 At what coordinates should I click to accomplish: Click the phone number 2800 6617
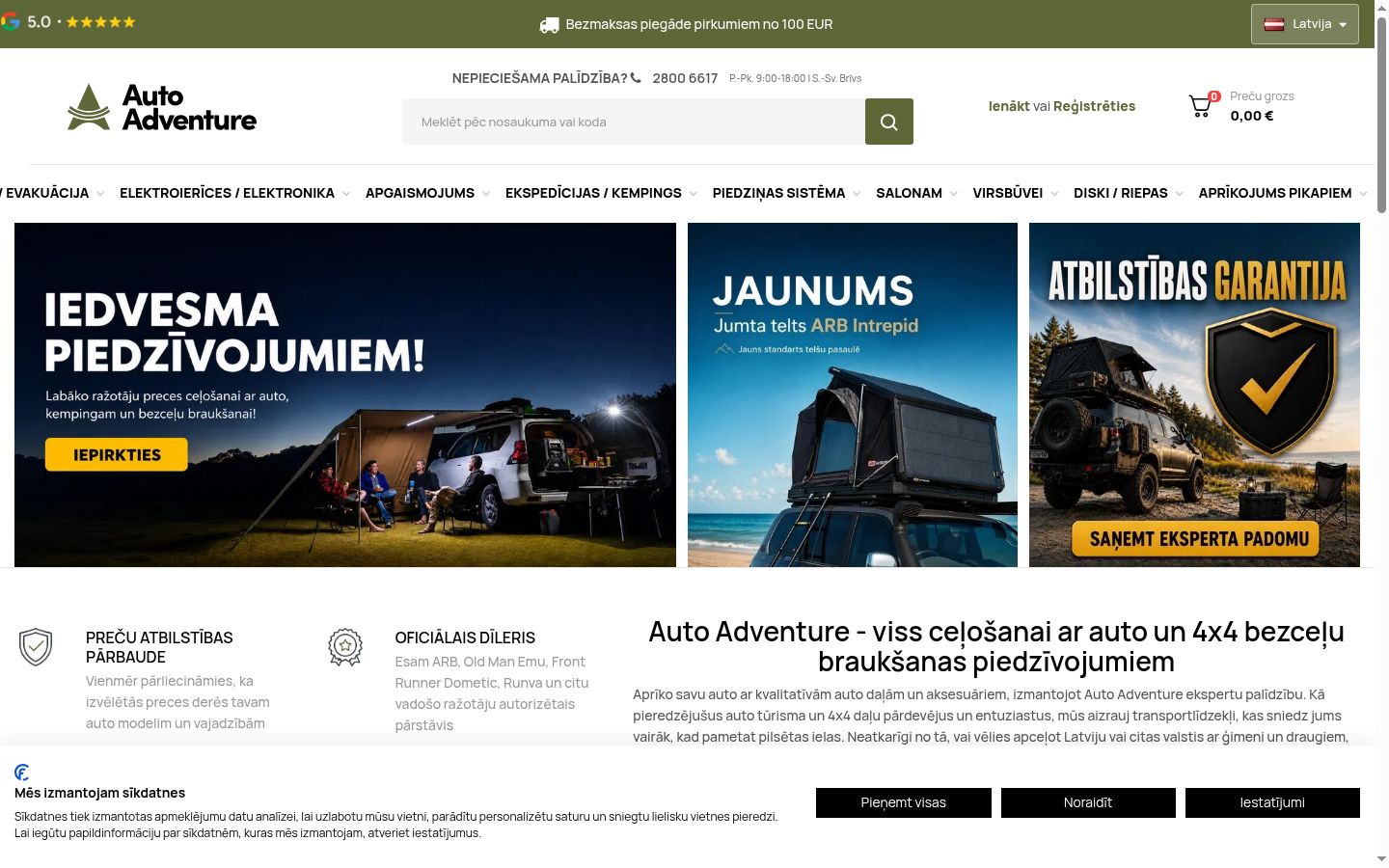pyautogui.click(x=685, y=78)
